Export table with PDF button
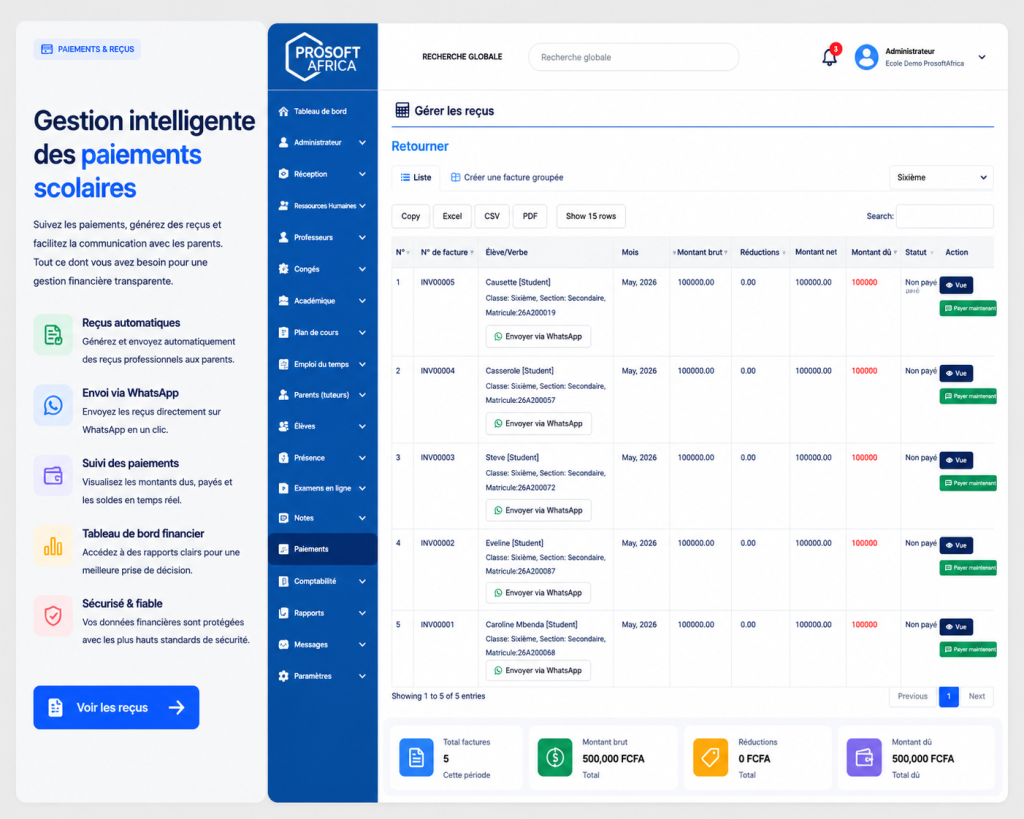This screenshot has height=819, width=1024. pos(530,216)
